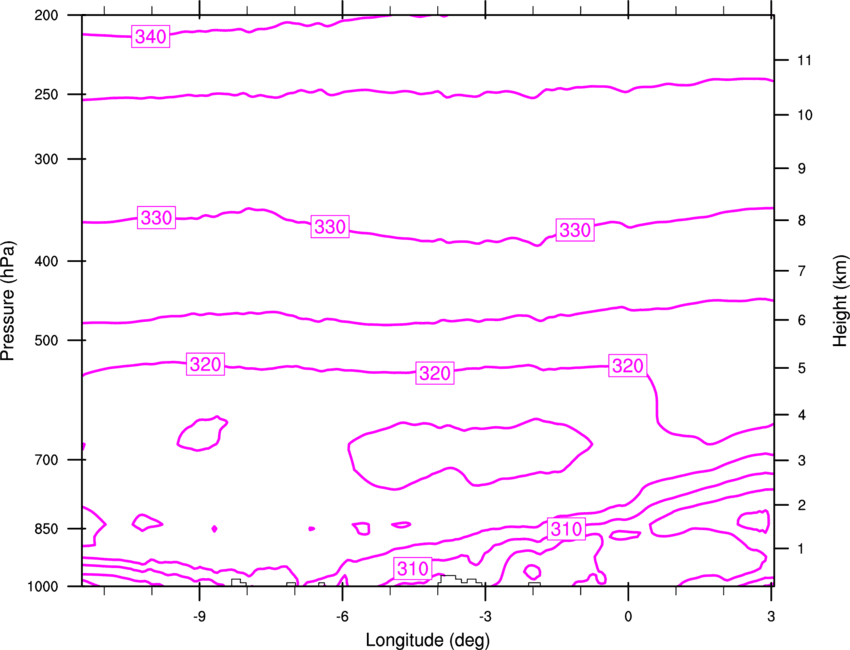Viewport: 850px width, 650px height.
Task: Click the 200 pressure tick label
Action: (46, 15)
